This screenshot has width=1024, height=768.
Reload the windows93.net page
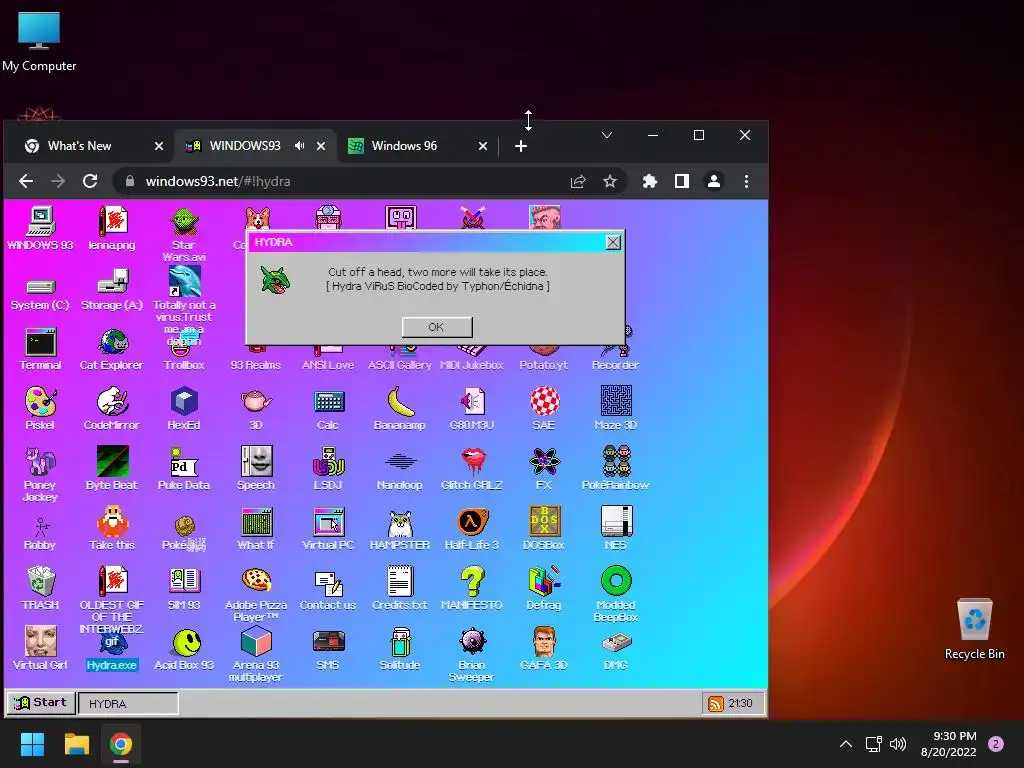[x=90, y=181]
